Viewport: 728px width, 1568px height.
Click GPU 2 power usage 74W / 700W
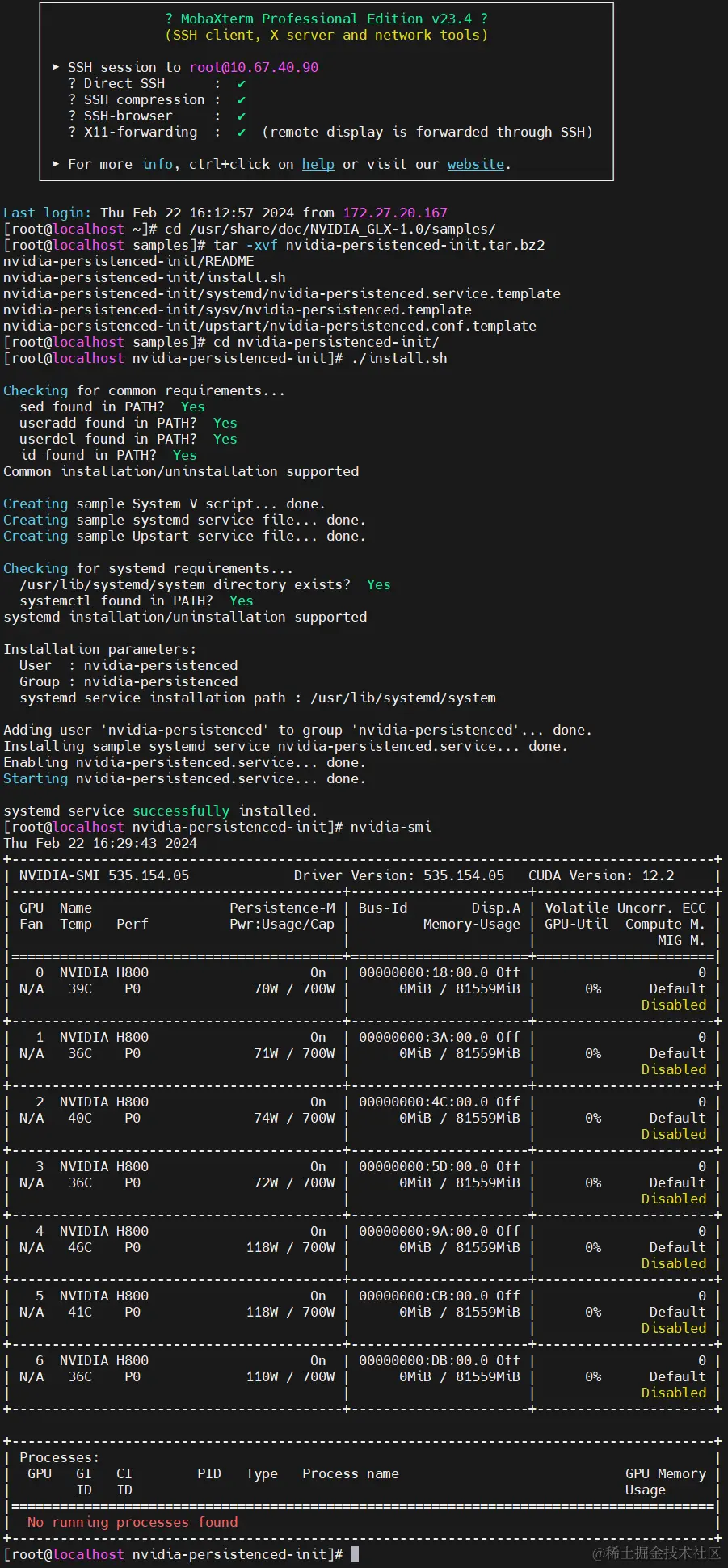(294, 1118)
